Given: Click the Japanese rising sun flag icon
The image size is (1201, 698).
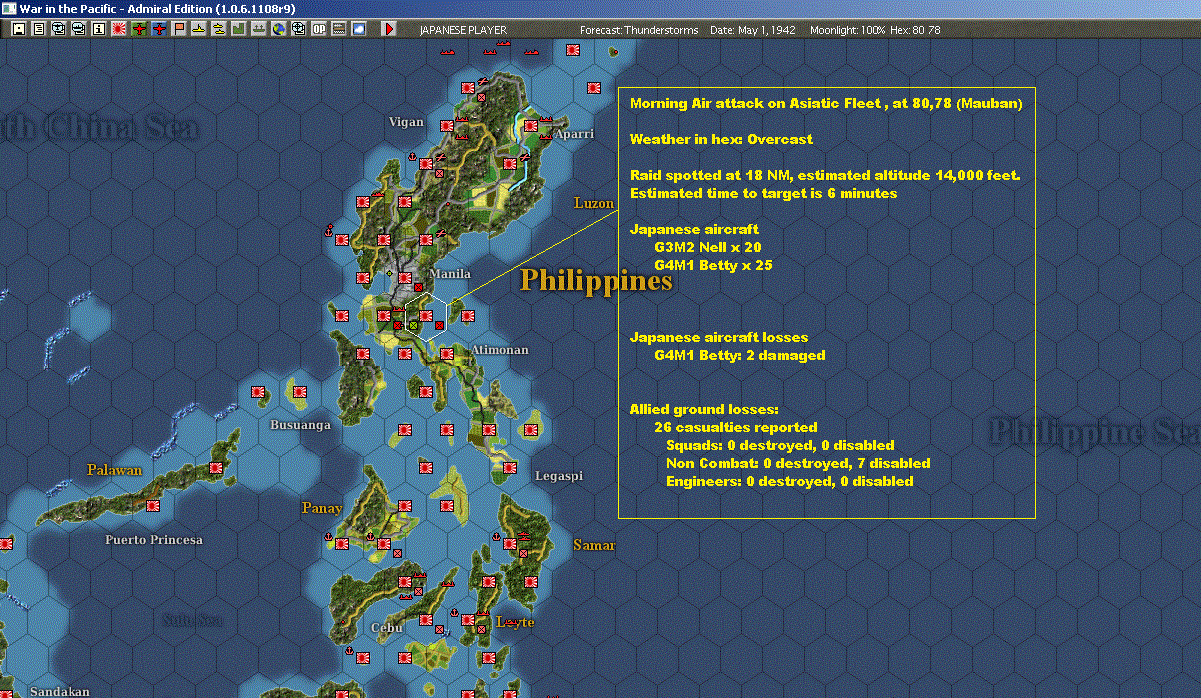Looking at the screenshot, I should click(118, 29).
